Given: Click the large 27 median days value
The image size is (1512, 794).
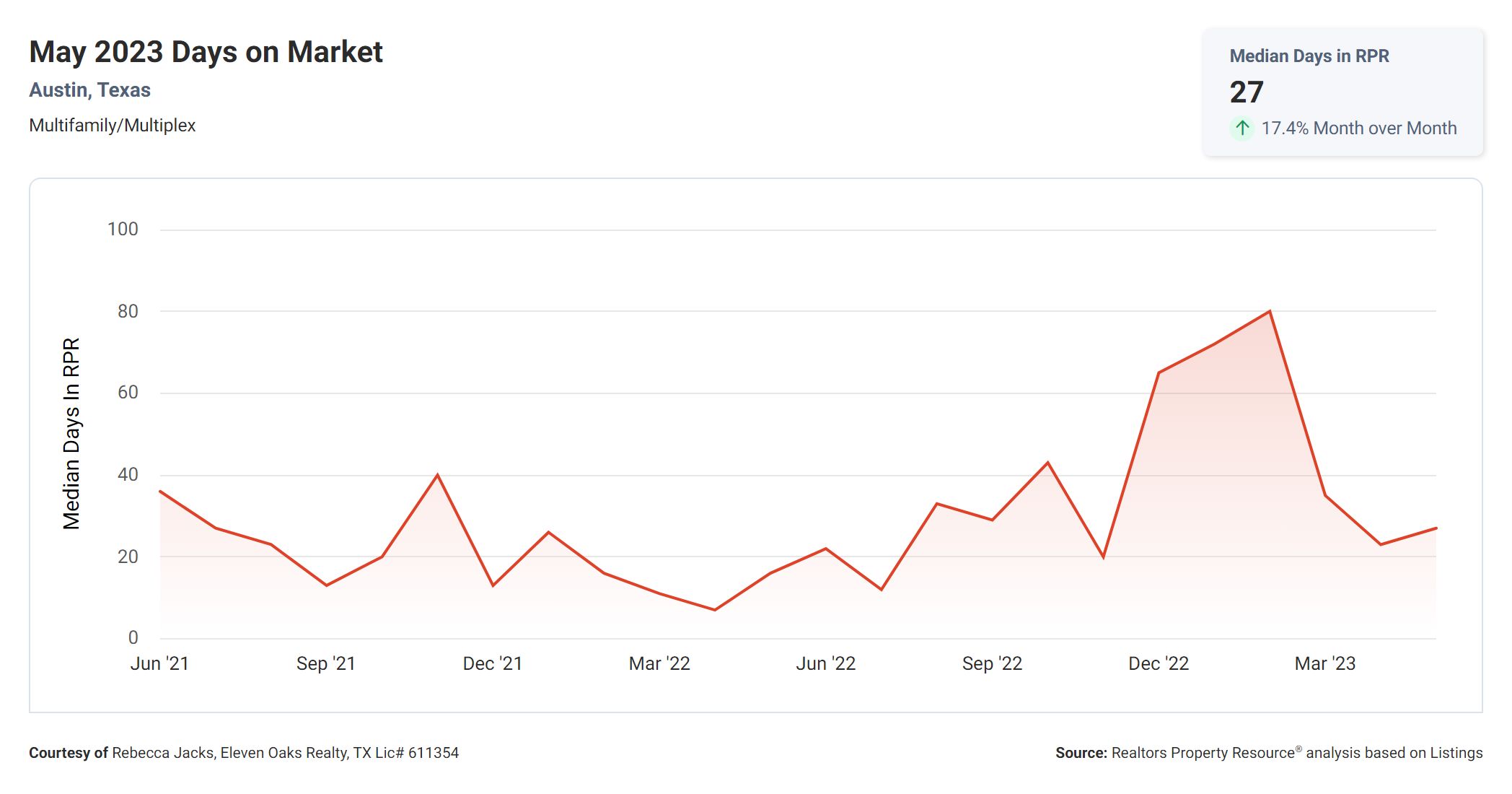Looking at the screenshot, I should [x=1247, y=92].
